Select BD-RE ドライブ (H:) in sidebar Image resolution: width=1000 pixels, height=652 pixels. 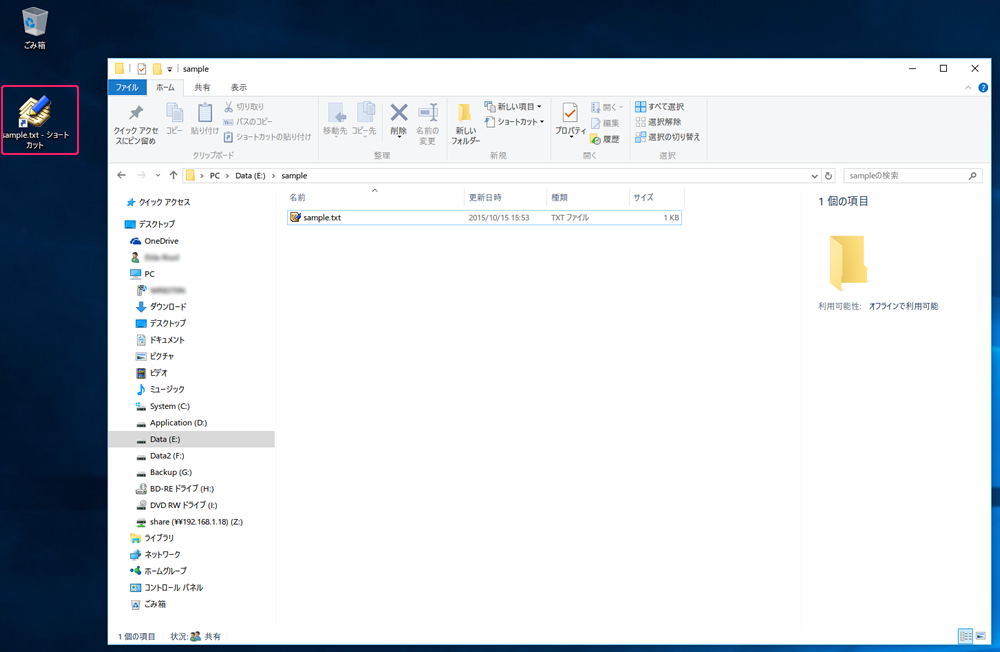click(x=175, y=489)
